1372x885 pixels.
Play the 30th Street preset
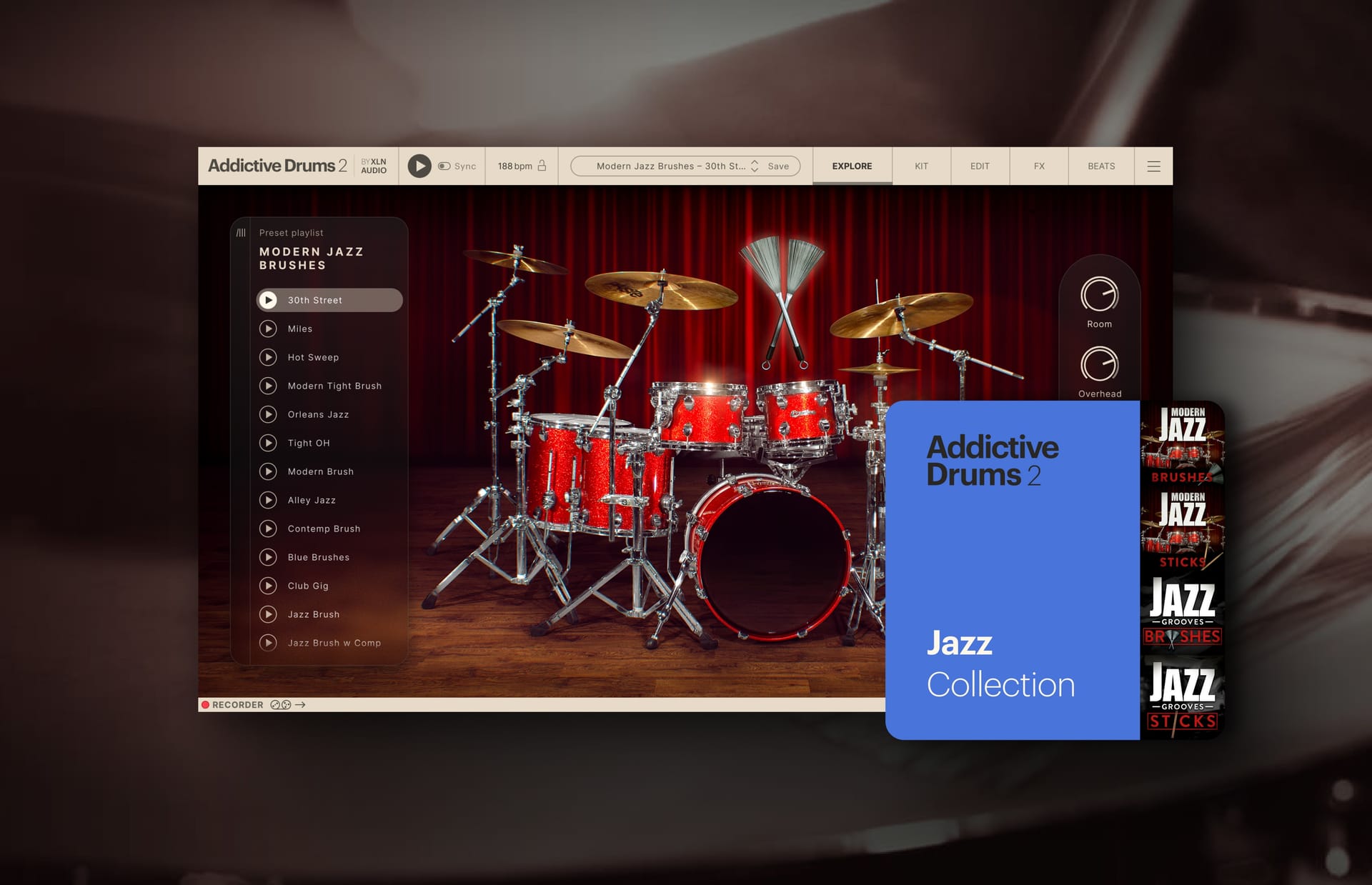coord(268,300)
